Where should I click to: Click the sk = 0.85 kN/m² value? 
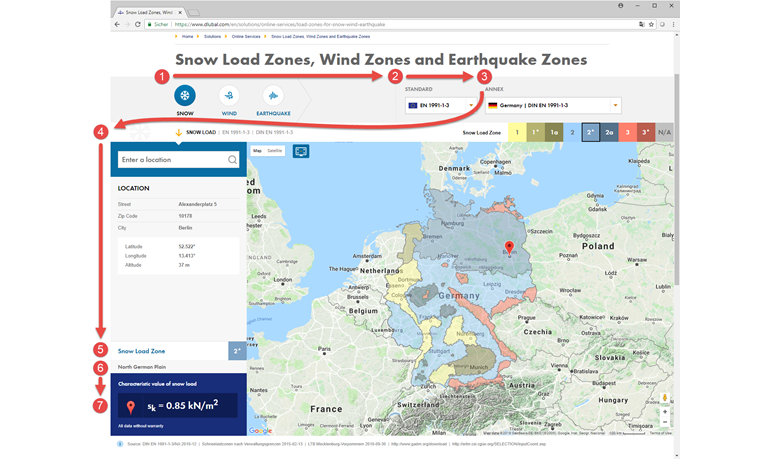[183, 406]
